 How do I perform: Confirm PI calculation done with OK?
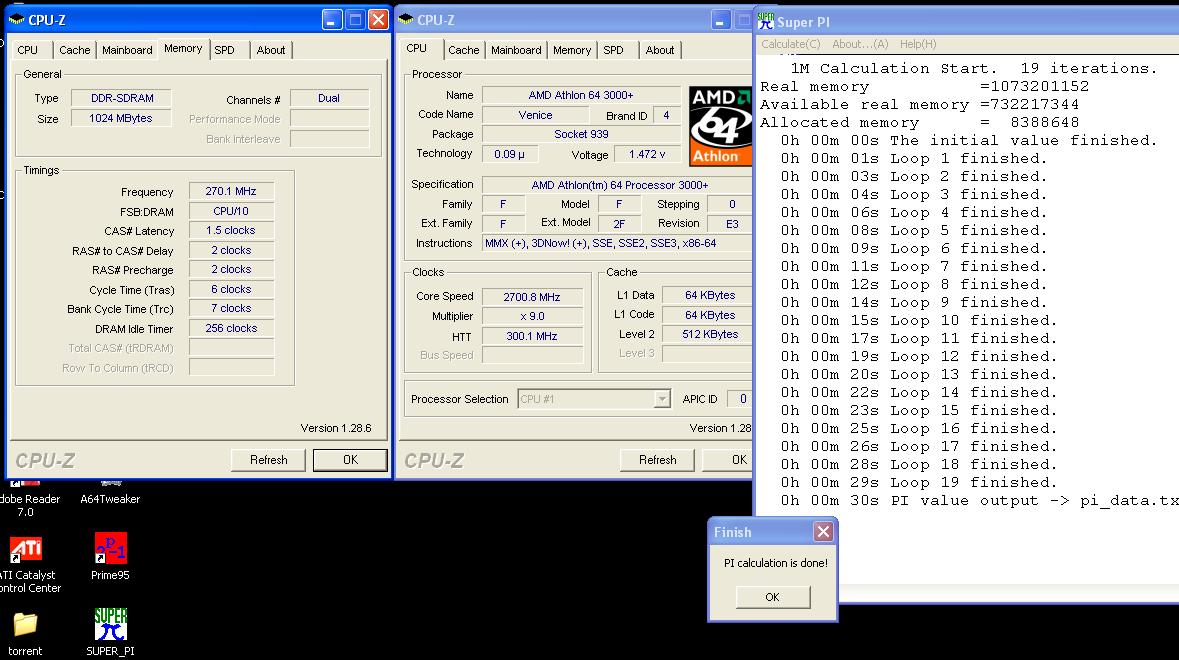coord(772,597)
